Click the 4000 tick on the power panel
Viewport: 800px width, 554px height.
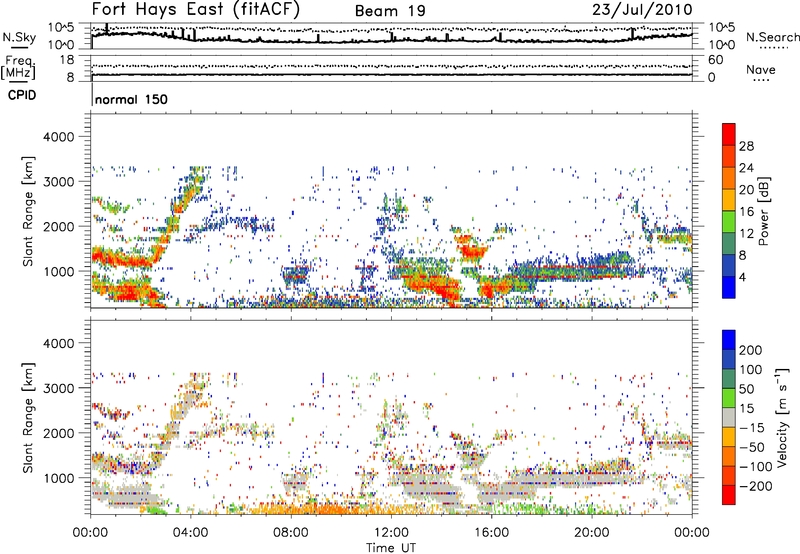coord(59,137)
